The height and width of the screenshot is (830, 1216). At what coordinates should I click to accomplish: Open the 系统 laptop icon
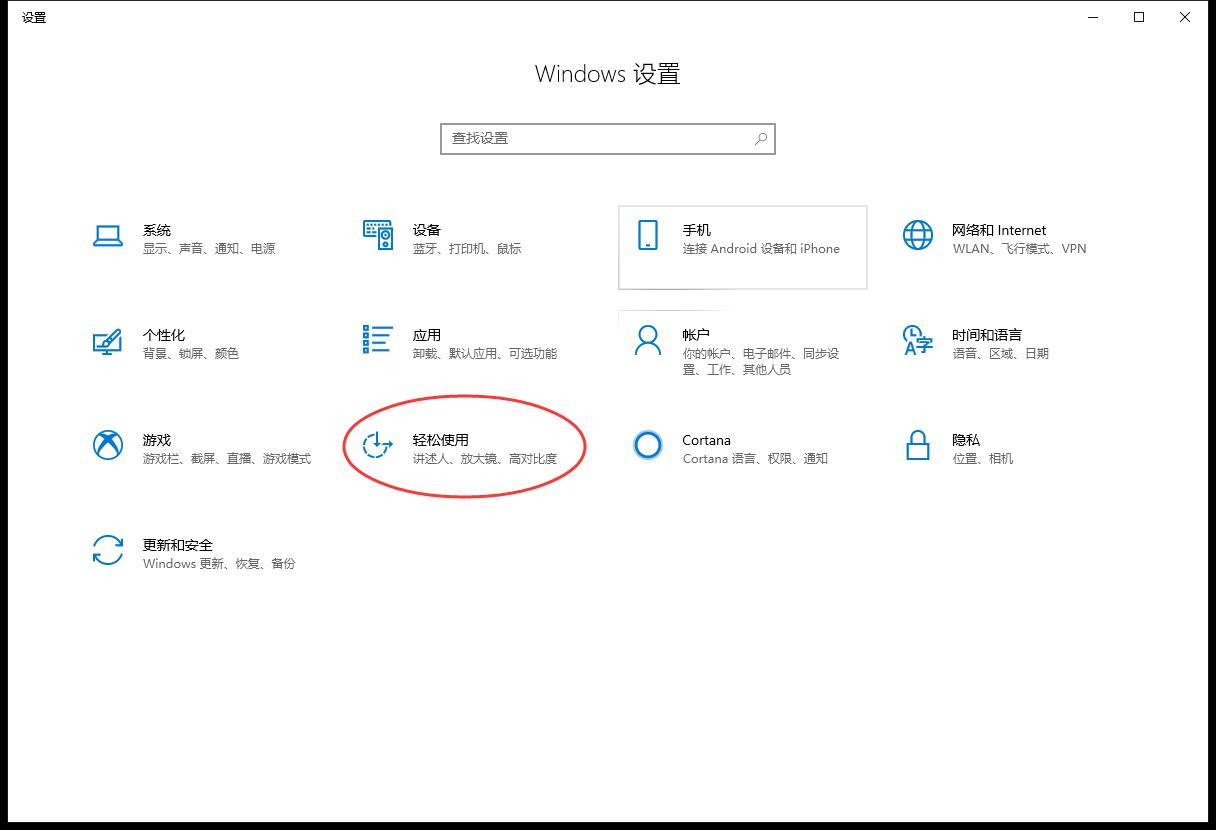click(108, 235)
